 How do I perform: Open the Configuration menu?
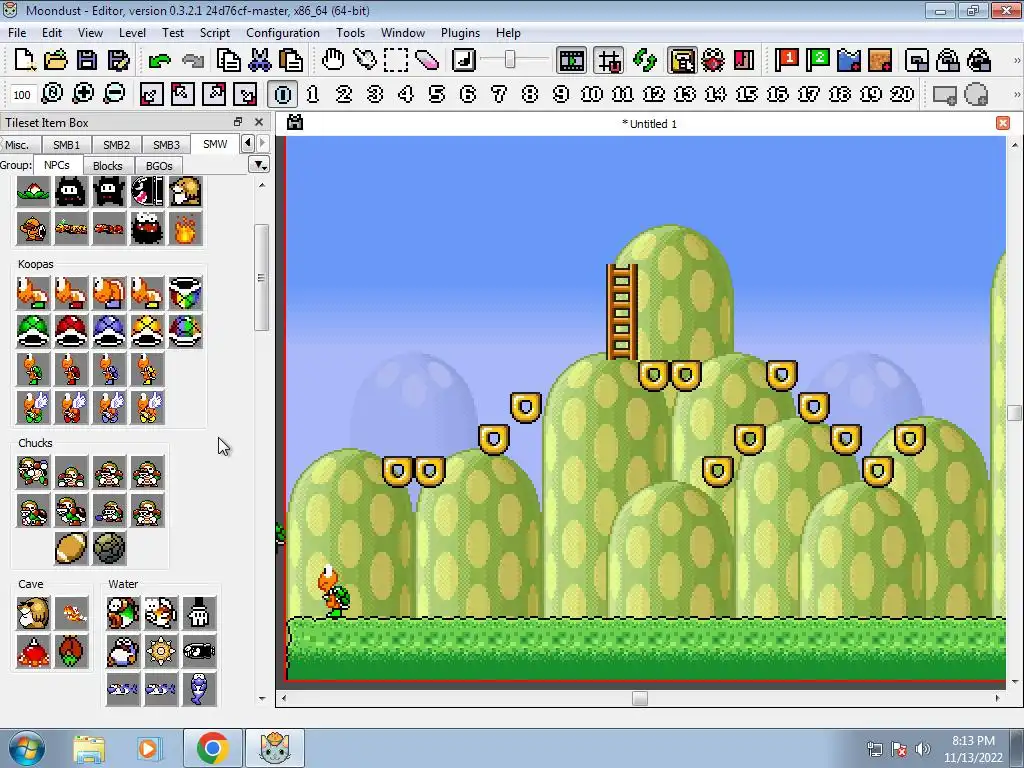tap(283, 33)
